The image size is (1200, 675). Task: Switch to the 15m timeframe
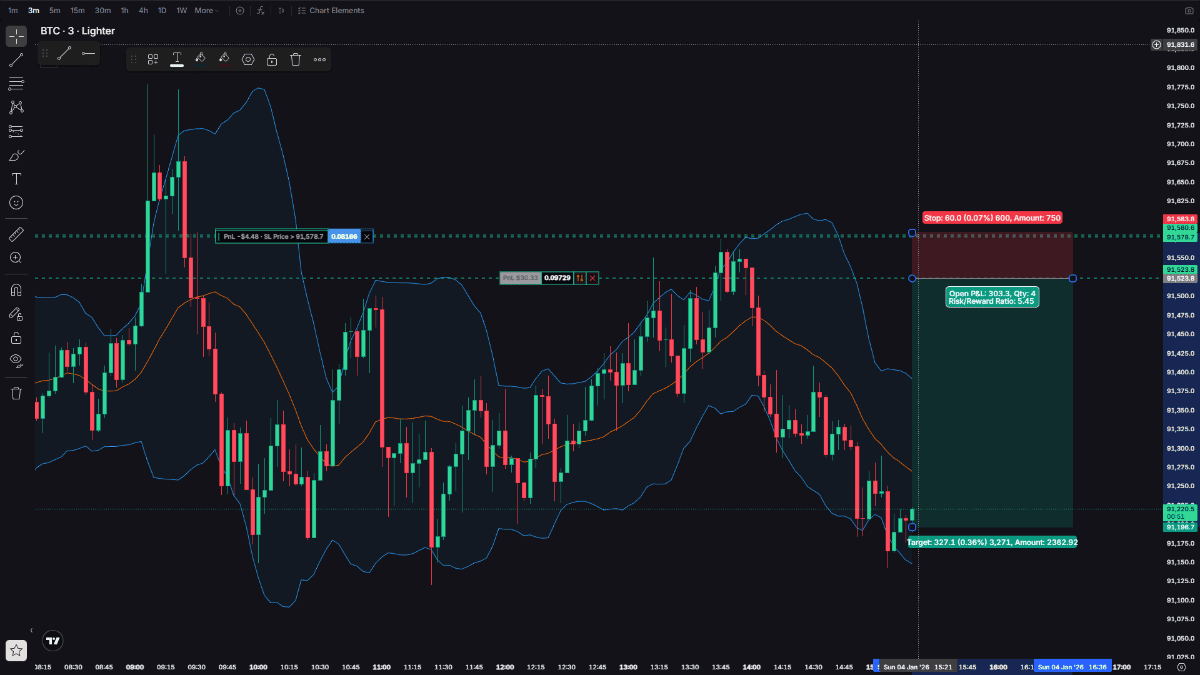tap(77, 10)
